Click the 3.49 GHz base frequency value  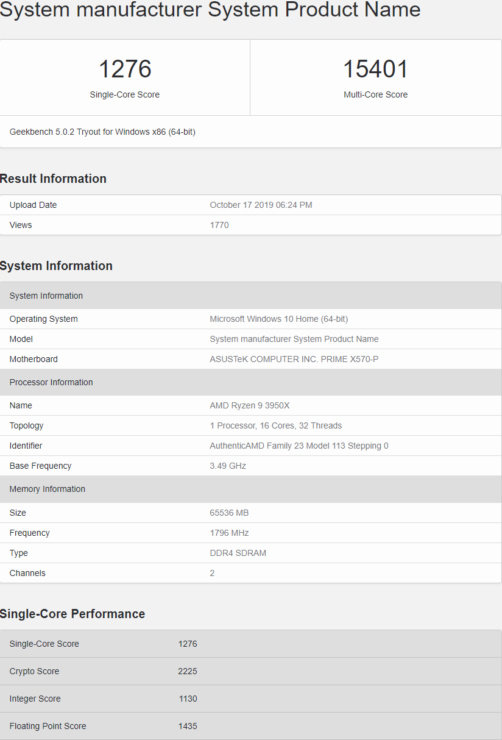(228, 466)
